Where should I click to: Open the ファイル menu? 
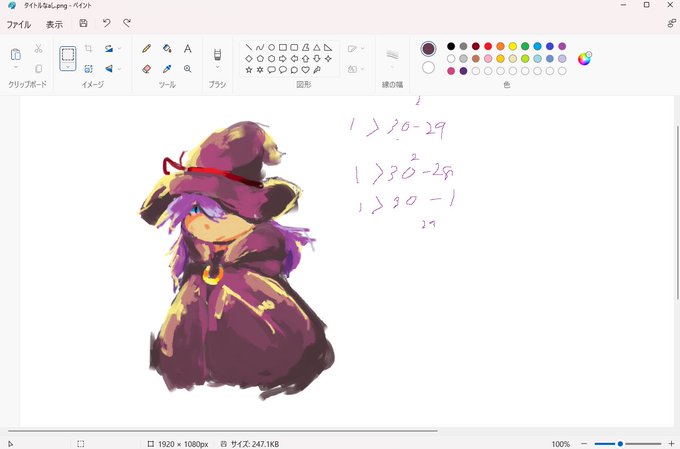click(19, 24)
